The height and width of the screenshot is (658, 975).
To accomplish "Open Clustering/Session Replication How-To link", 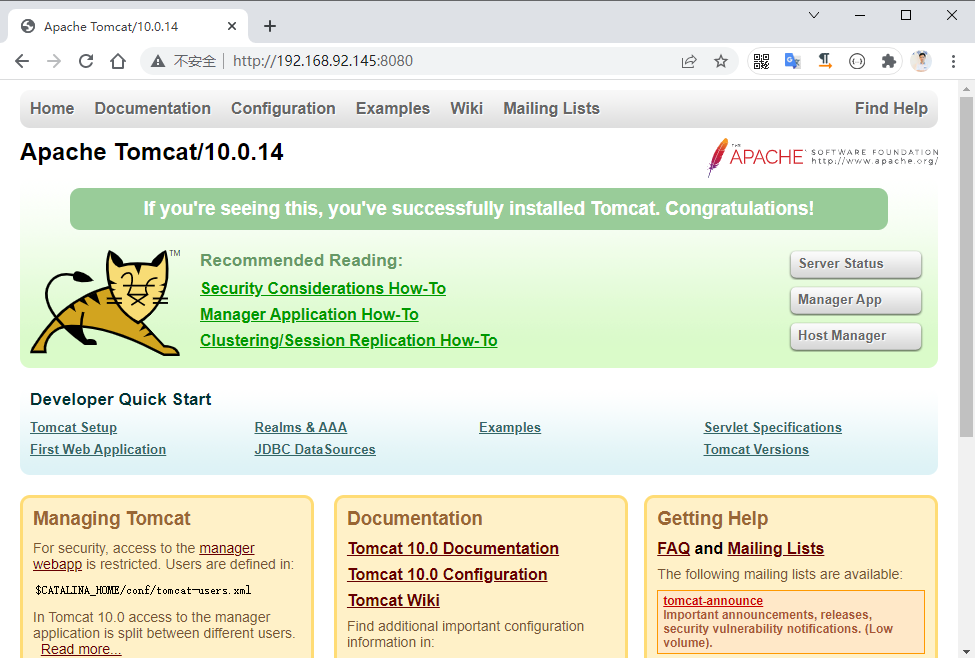I will tap(348, 341).
